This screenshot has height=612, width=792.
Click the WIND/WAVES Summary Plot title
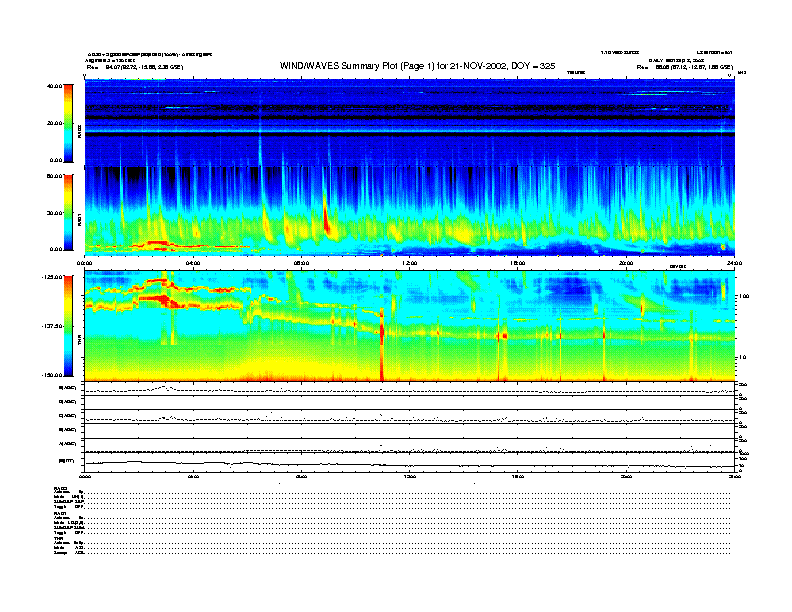(x=417, y=66)
